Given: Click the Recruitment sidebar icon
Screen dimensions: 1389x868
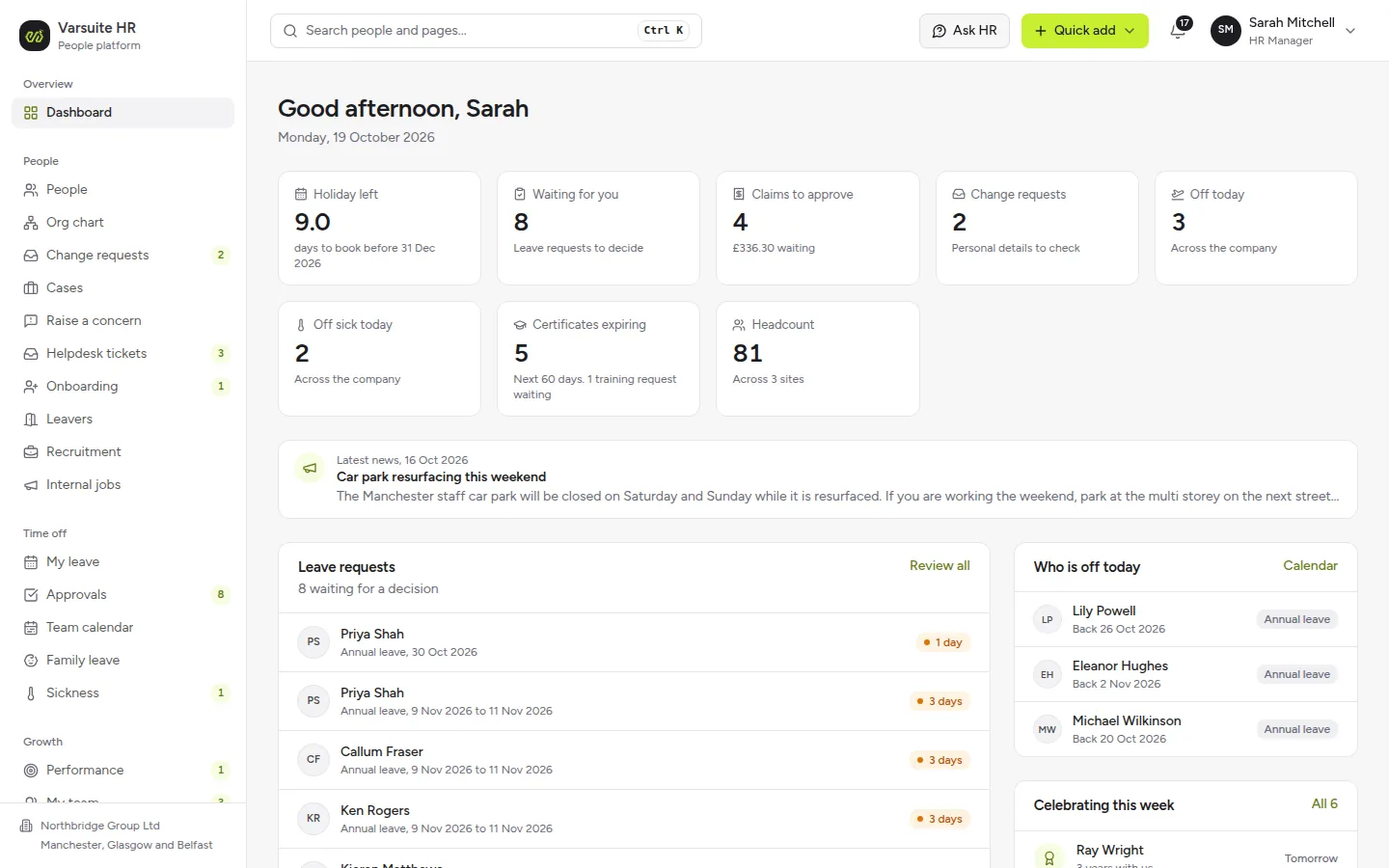Looking at the screenshot, I should click(31, 452).
